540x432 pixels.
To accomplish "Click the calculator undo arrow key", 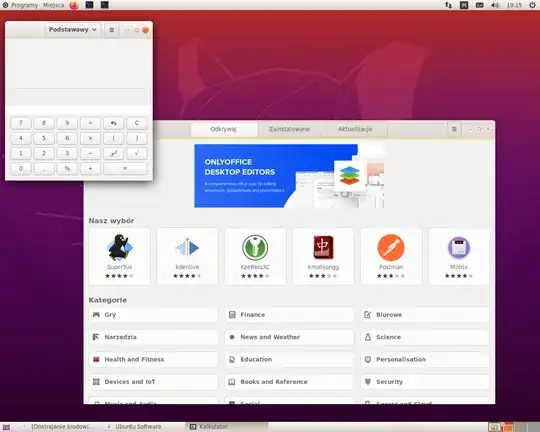I will (x=113, y=123).
